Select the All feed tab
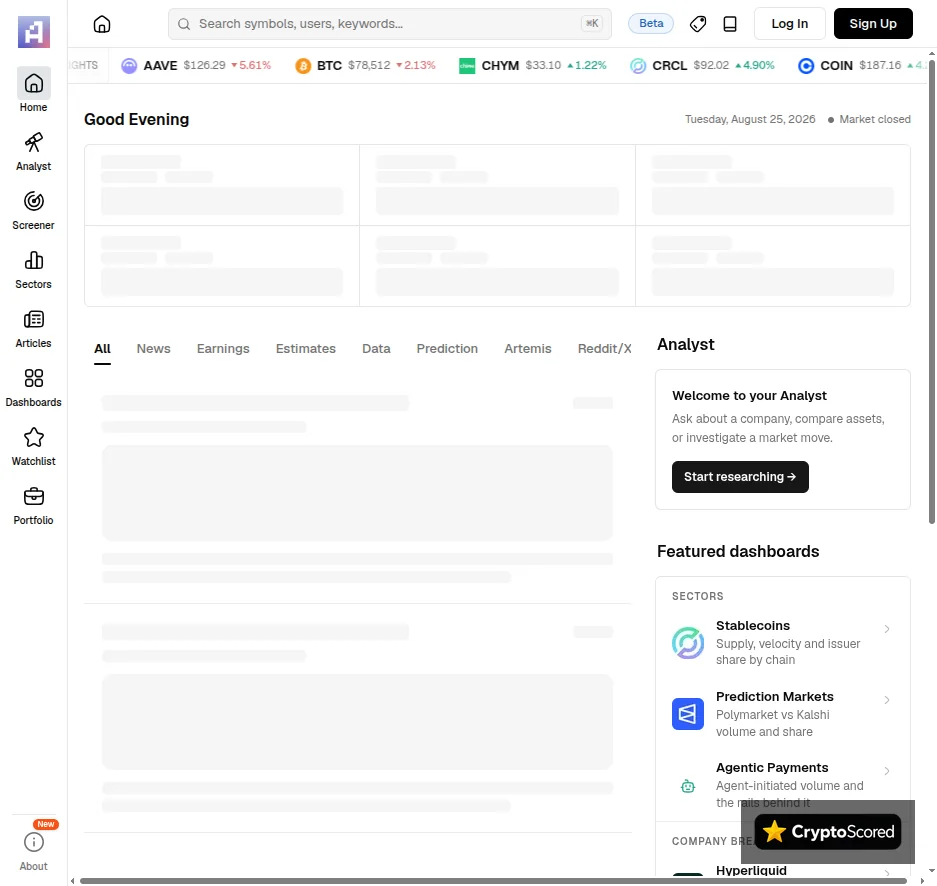 [x=102, y=349]
